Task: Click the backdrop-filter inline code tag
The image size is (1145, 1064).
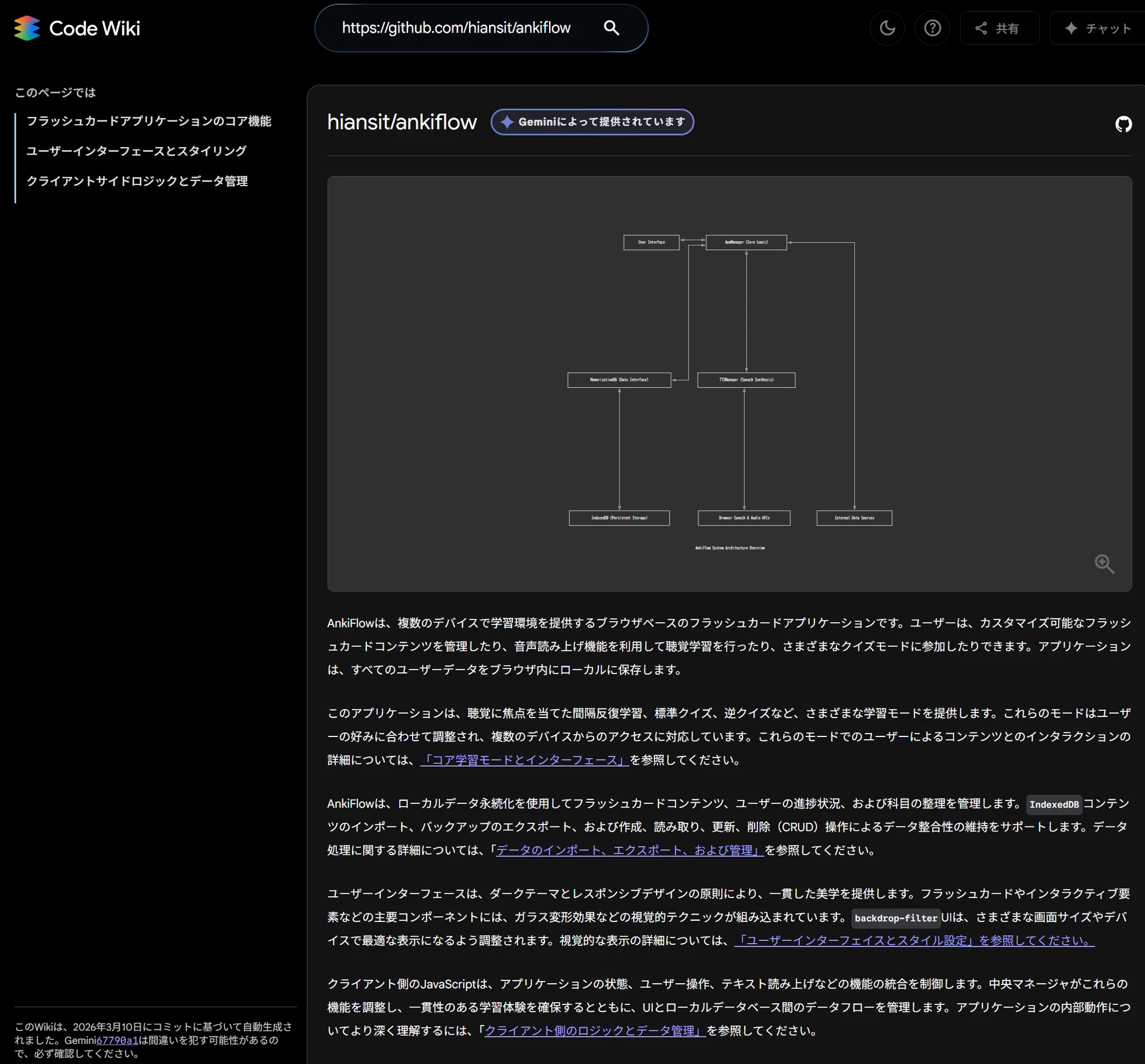Action: pyautogui.click(x=896, y=918)
